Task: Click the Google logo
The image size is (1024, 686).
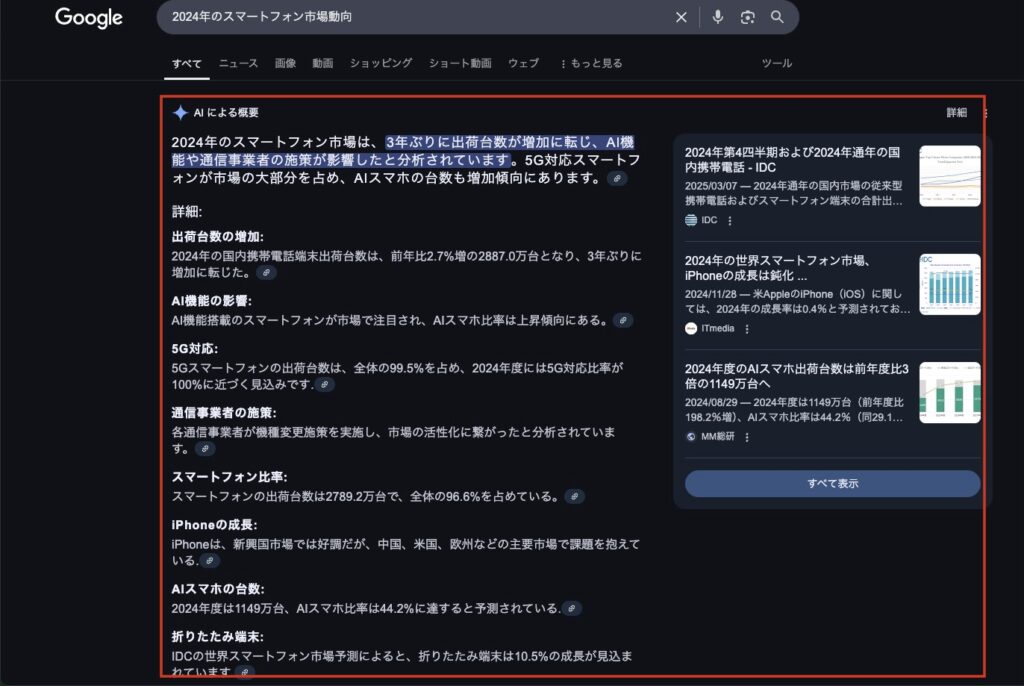Action: point(89,18)
